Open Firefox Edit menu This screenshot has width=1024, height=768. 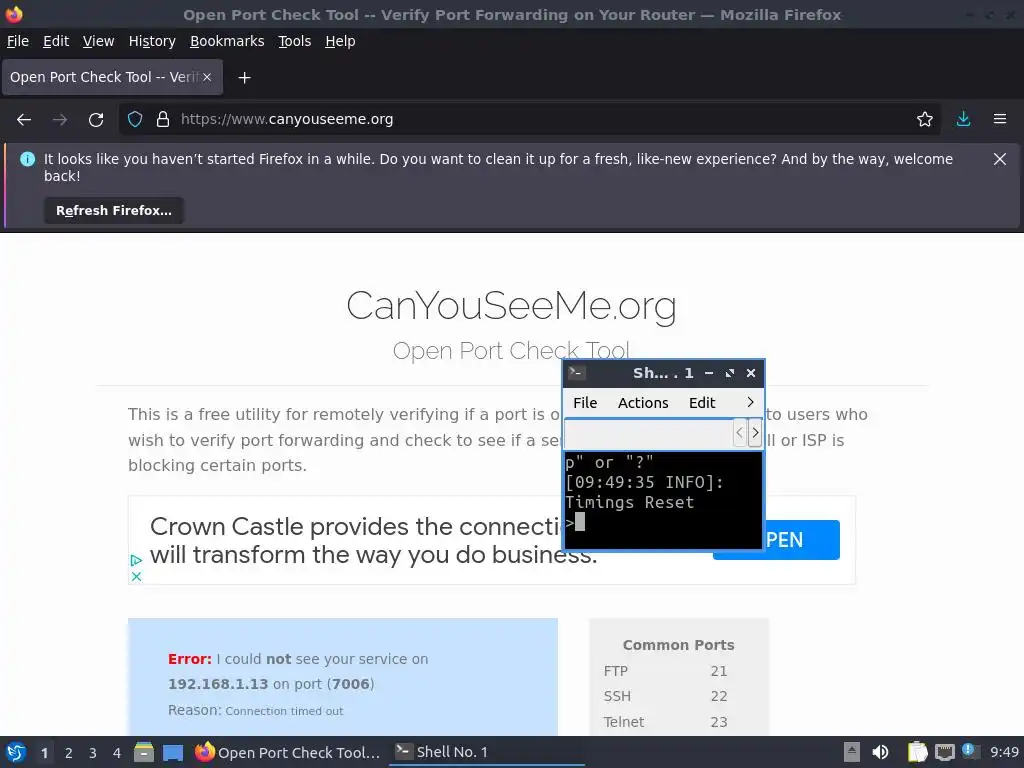pos(56,41)
